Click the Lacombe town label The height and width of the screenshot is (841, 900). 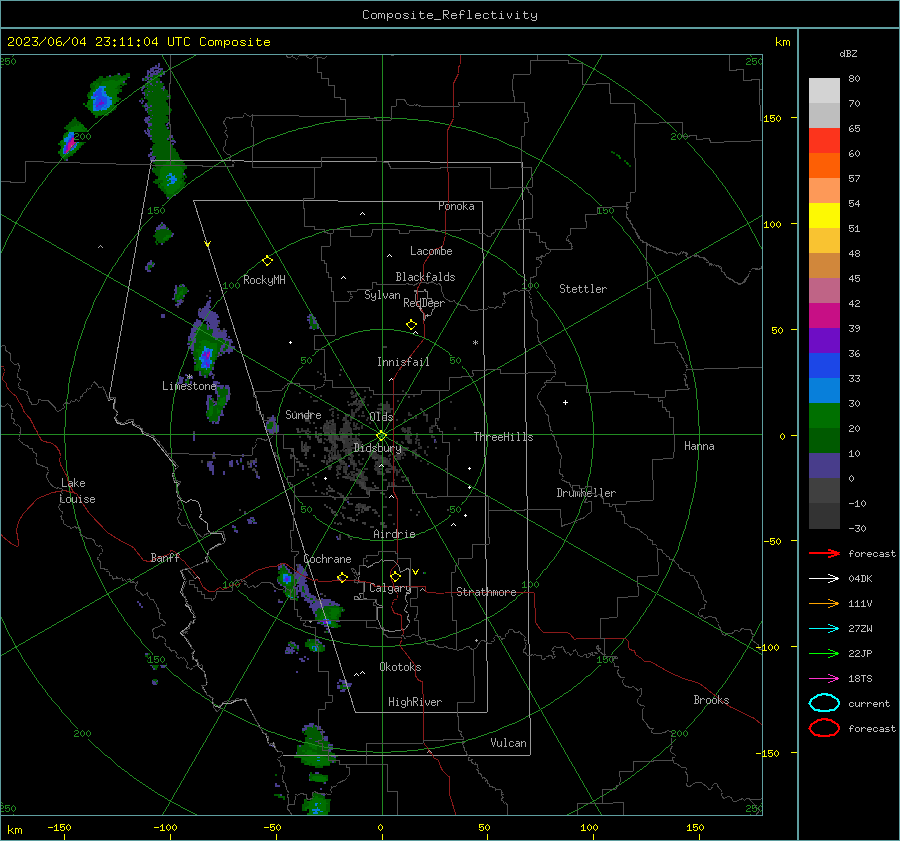coord(431,251)
